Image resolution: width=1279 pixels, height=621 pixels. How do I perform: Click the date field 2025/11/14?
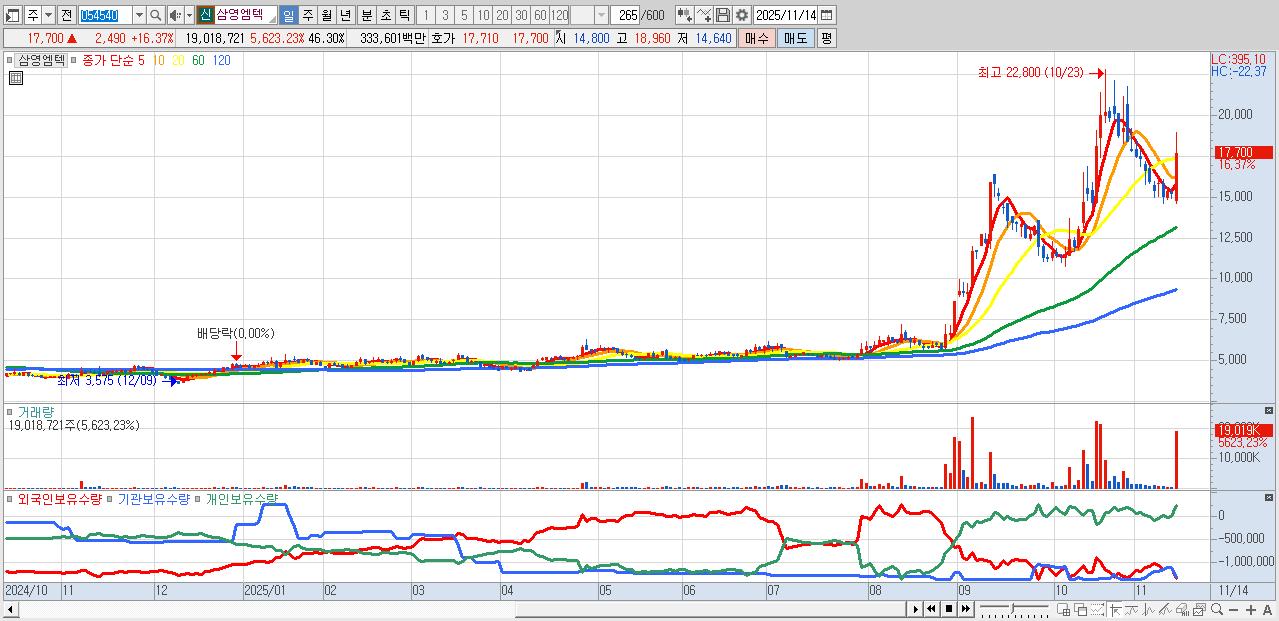click(x=787, y=15)
